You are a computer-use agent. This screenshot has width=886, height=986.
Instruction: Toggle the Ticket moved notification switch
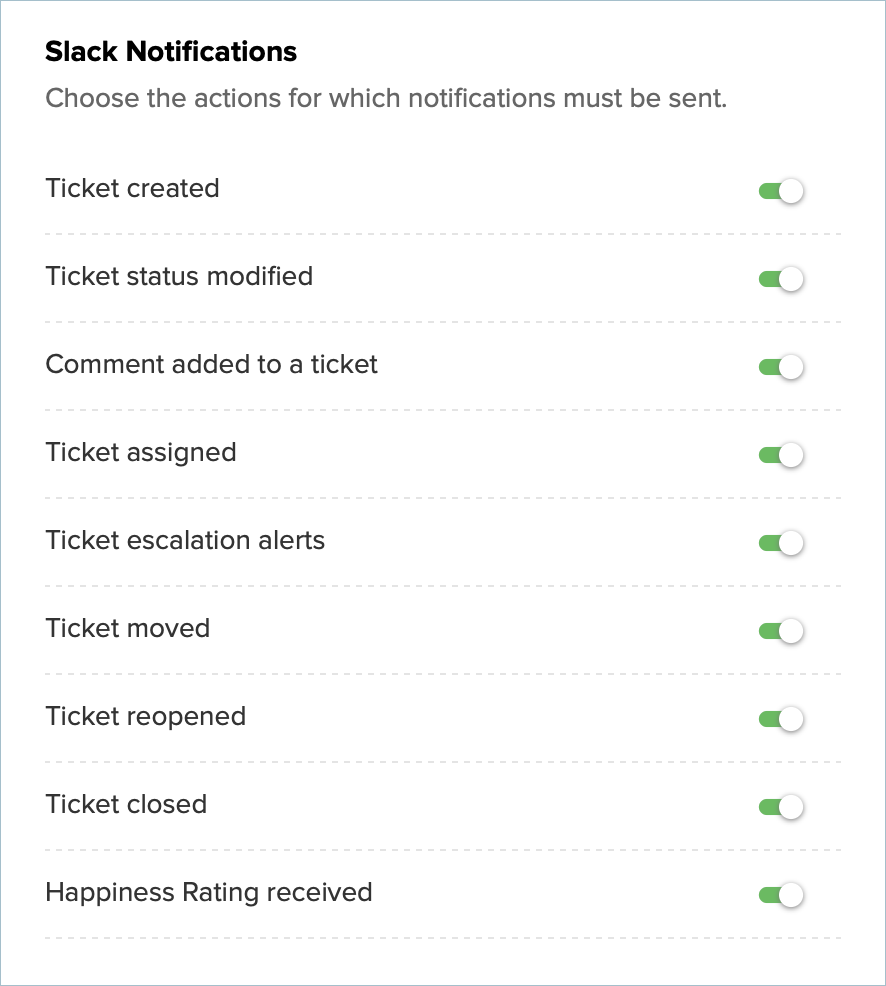[x=781, y=631]
